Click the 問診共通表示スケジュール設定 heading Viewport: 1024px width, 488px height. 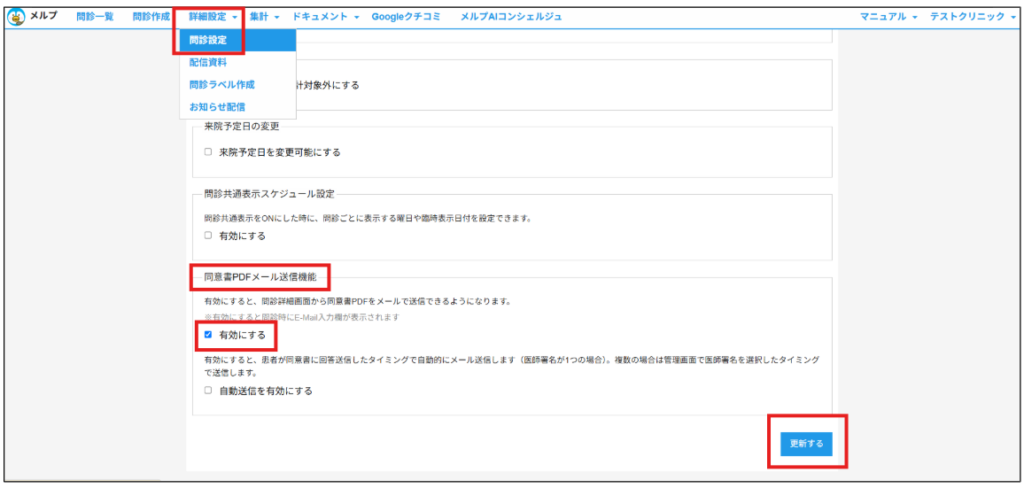tap(269, 193)
